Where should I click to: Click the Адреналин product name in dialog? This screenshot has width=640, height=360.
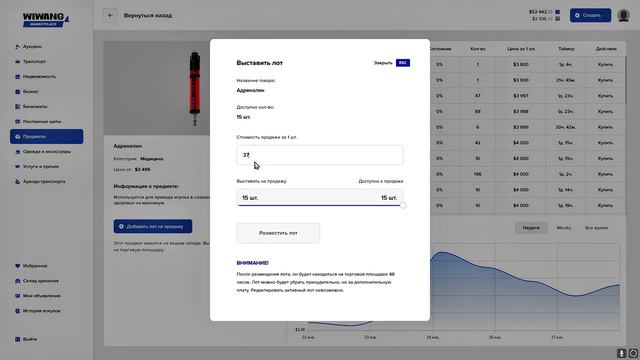click(x=250, y=90)
